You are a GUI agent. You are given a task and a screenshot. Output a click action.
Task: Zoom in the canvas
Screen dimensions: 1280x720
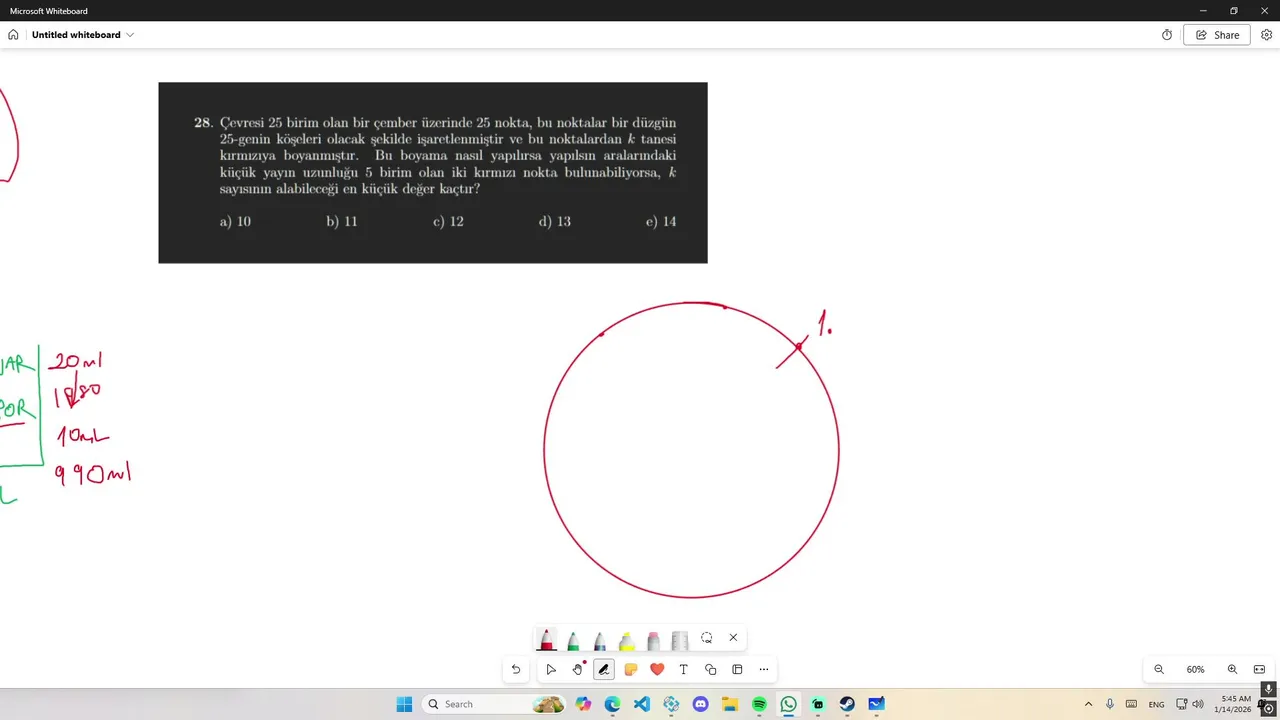pyautogui.click(x=1232, y=669)
